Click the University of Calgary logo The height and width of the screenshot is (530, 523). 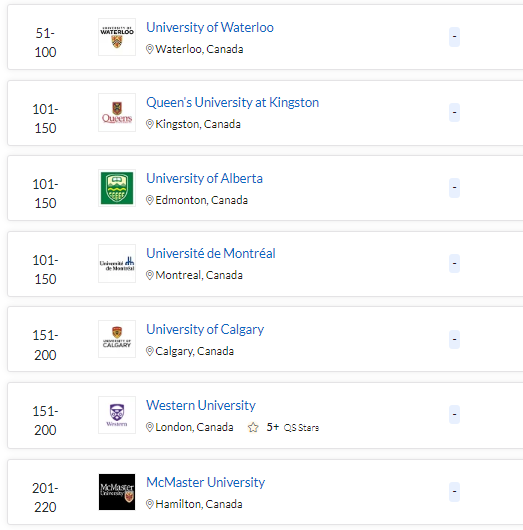[117, 339]
